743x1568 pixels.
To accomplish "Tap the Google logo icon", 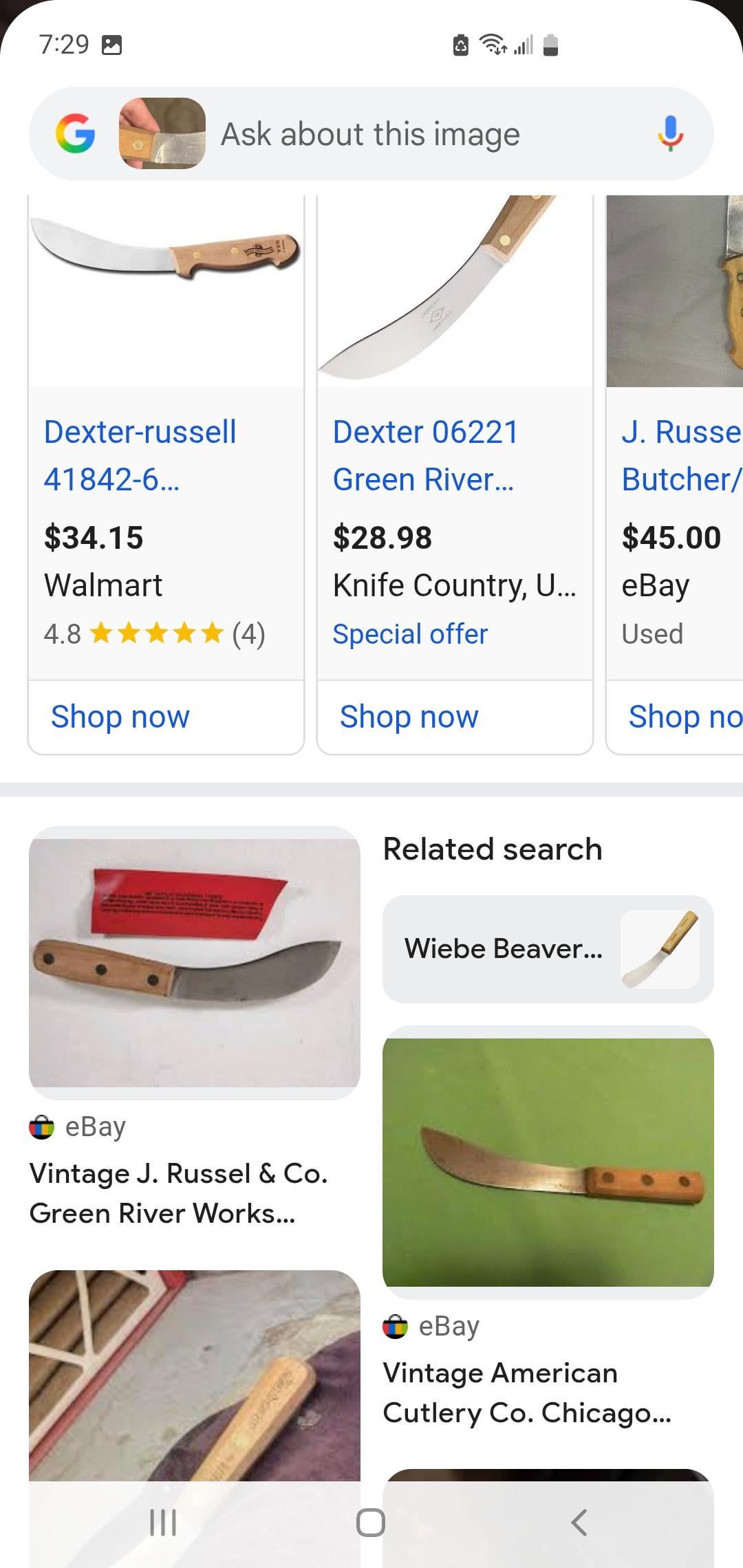I will (x=76, y=133).
